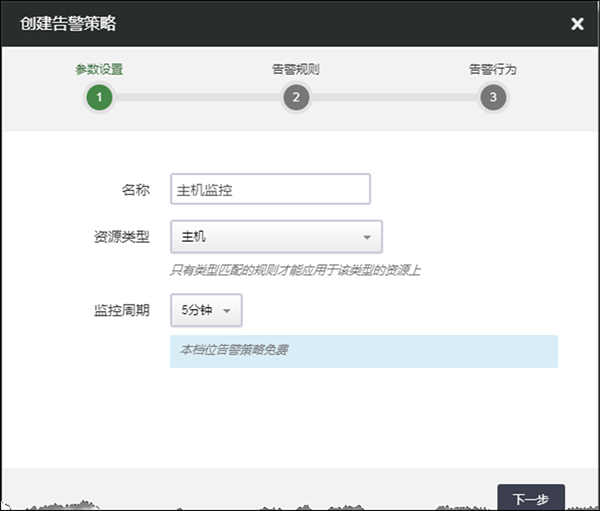Click the step 2 circle icon
600x511 pixels.
pos(295,97)
